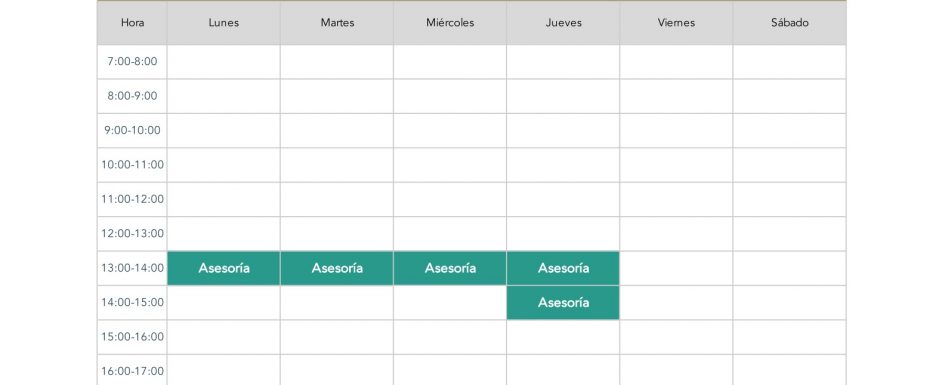This screenshot has height=385, width=945.
Task: Click the Lunes column header
Action: 224,23
